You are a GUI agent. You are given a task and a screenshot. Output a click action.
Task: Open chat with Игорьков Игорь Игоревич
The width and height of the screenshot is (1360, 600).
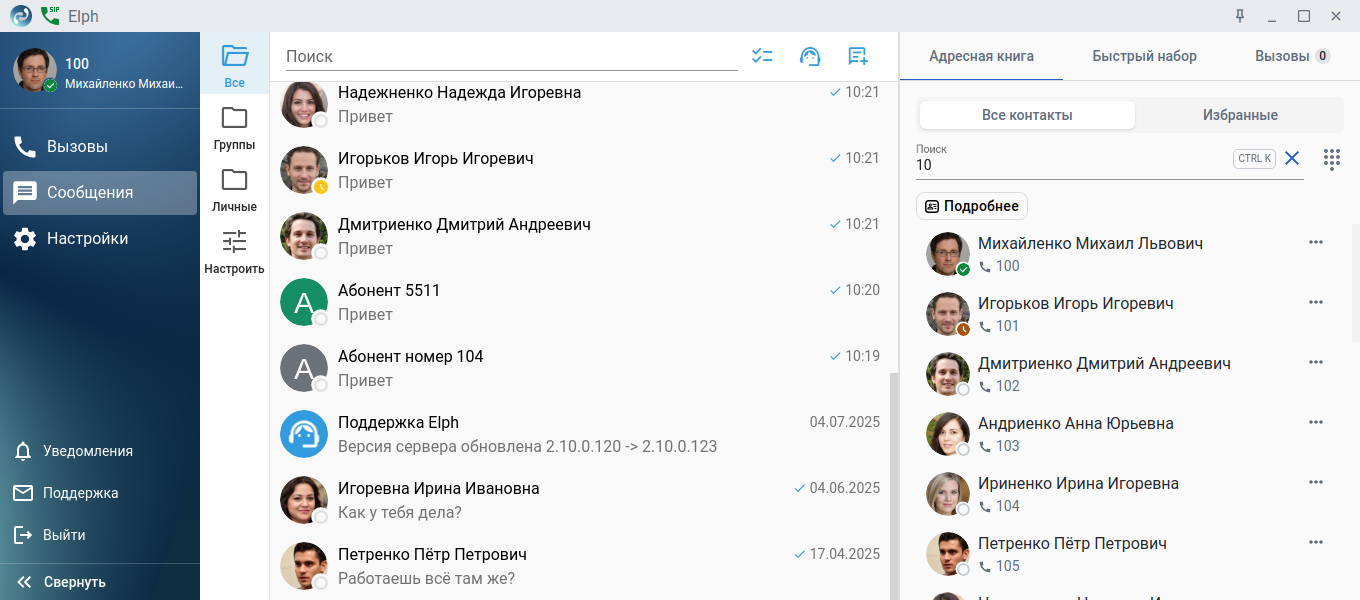click(580, 170)
